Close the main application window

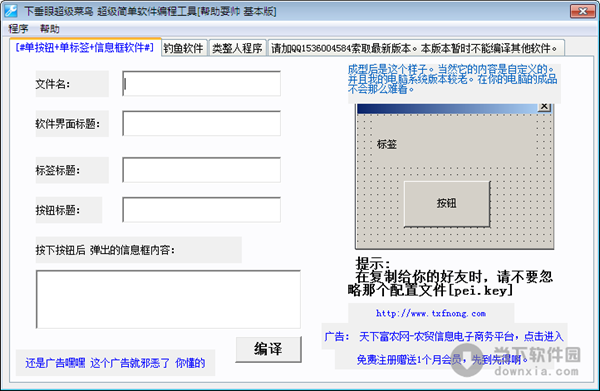(582, 11)
